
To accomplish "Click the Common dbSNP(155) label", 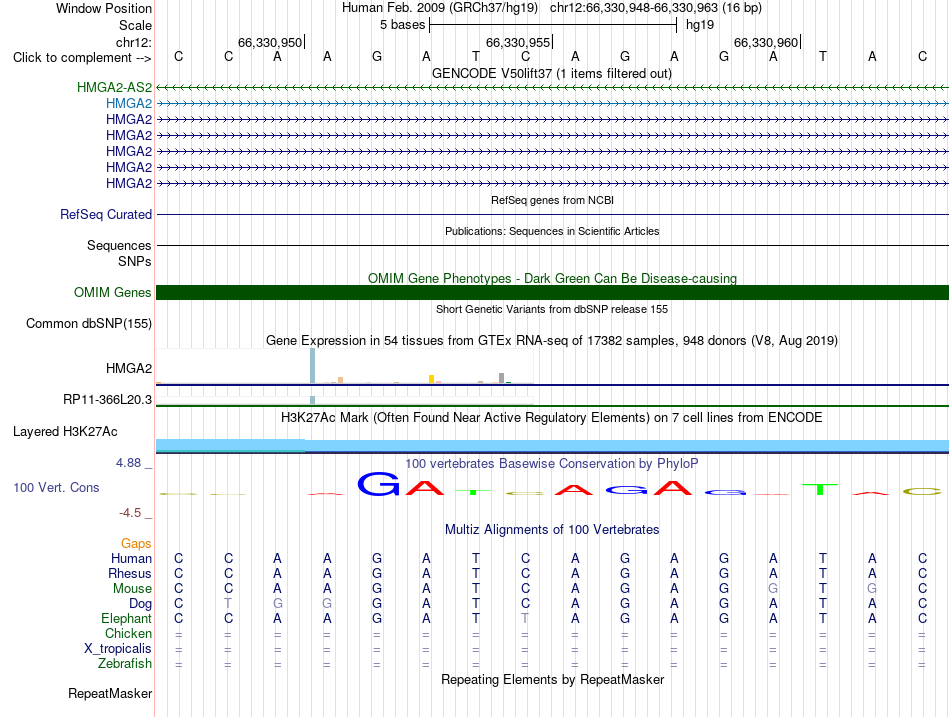I will [x=89, y=324].
